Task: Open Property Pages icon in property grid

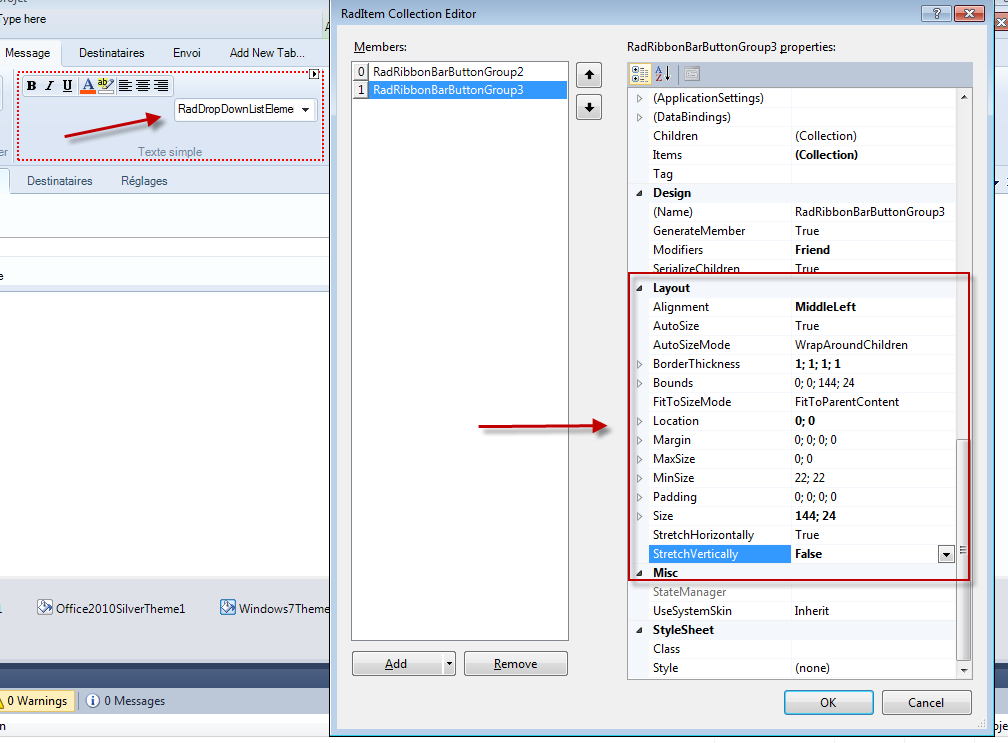Action: point(692,74)
